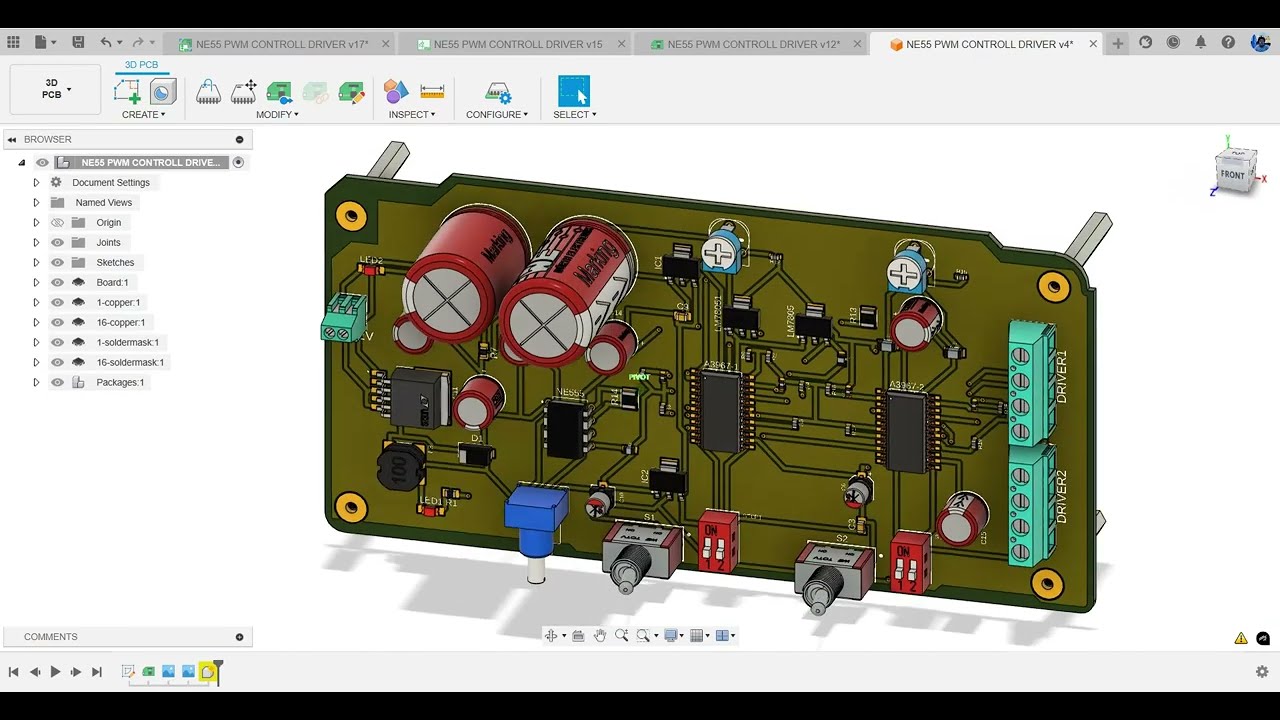Open the File menu icon
Viewport: 1280px width, 720px height.
point(41,43)
